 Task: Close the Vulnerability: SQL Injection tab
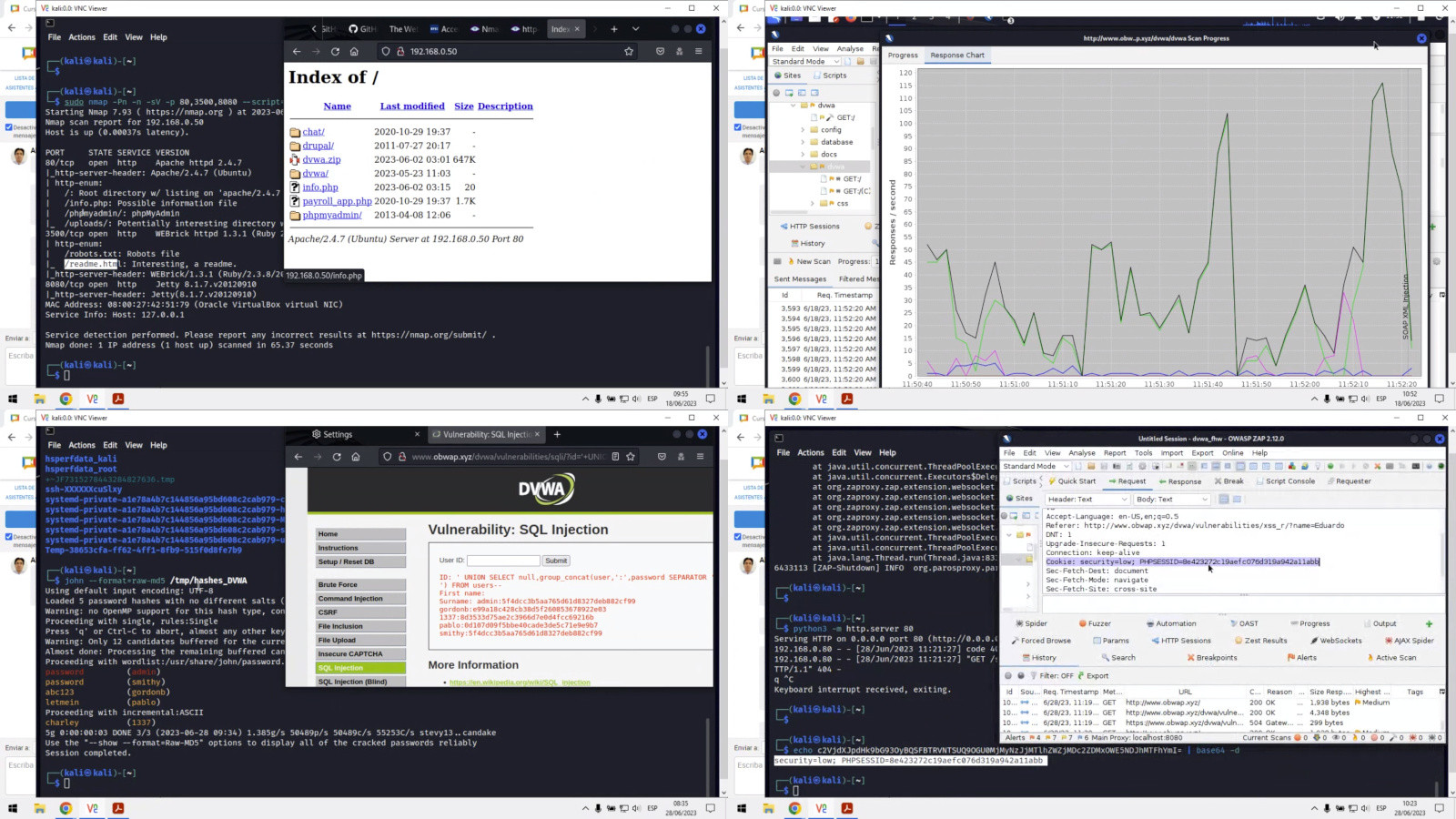click(538, 435)
